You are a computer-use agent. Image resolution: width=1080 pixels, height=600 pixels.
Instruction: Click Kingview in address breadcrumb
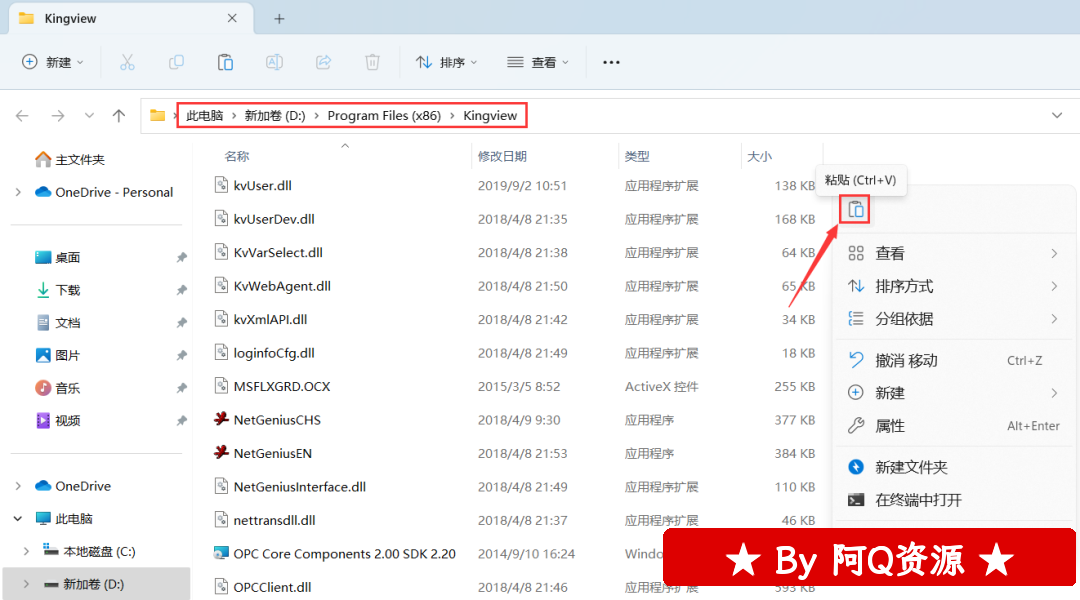click(x=490, y=116)
